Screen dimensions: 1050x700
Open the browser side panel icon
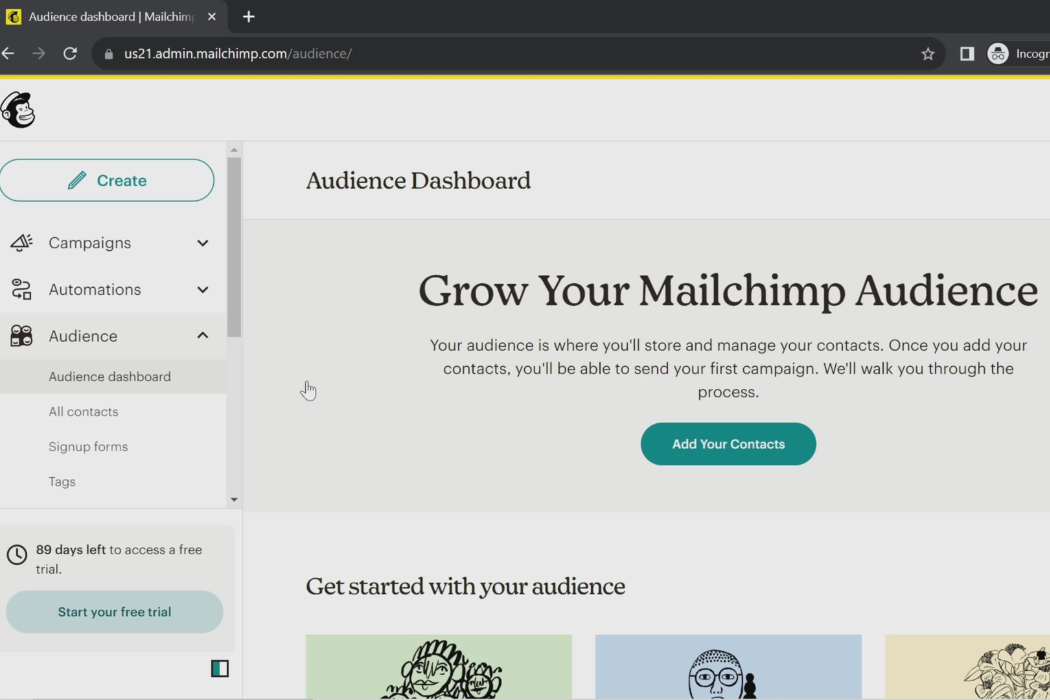click(966, 54)
